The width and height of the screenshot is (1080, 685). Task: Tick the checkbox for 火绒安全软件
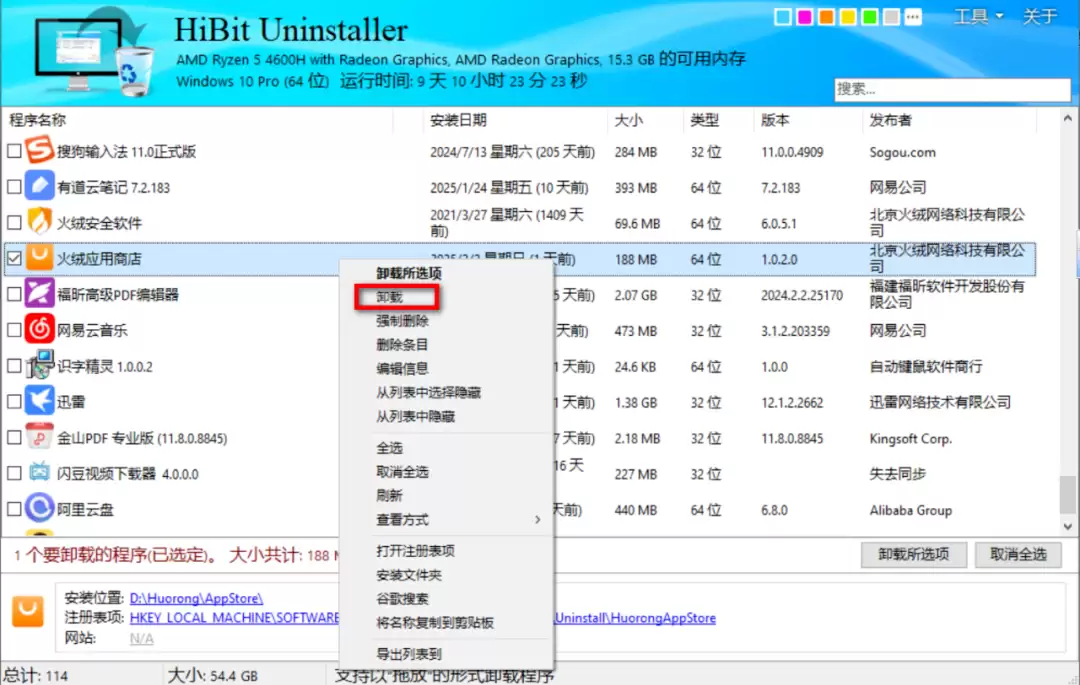tap(14, 222)
